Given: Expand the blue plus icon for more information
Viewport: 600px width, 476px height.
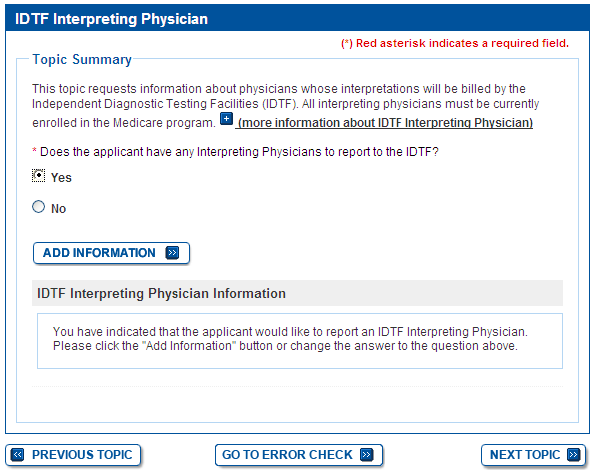Looking at the screenshot, I should [226, 120].
